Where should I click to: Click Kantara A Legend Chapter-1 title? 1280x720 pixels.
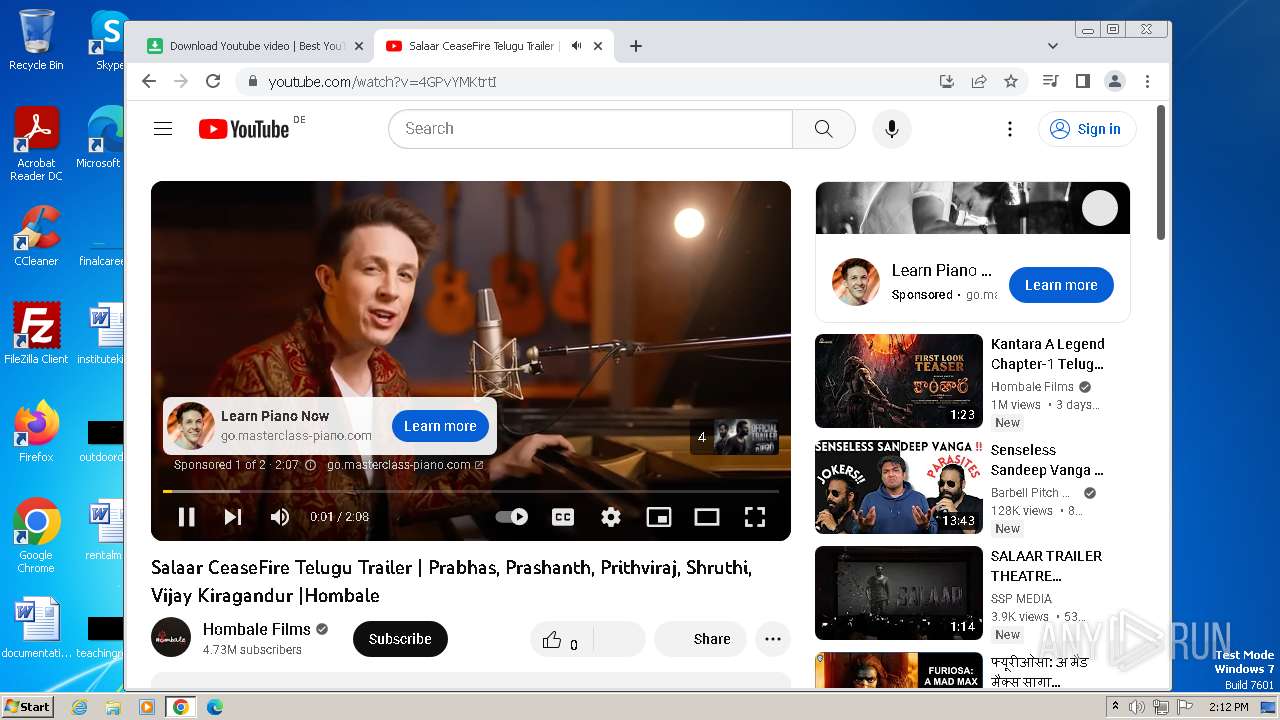(1048, 354)
